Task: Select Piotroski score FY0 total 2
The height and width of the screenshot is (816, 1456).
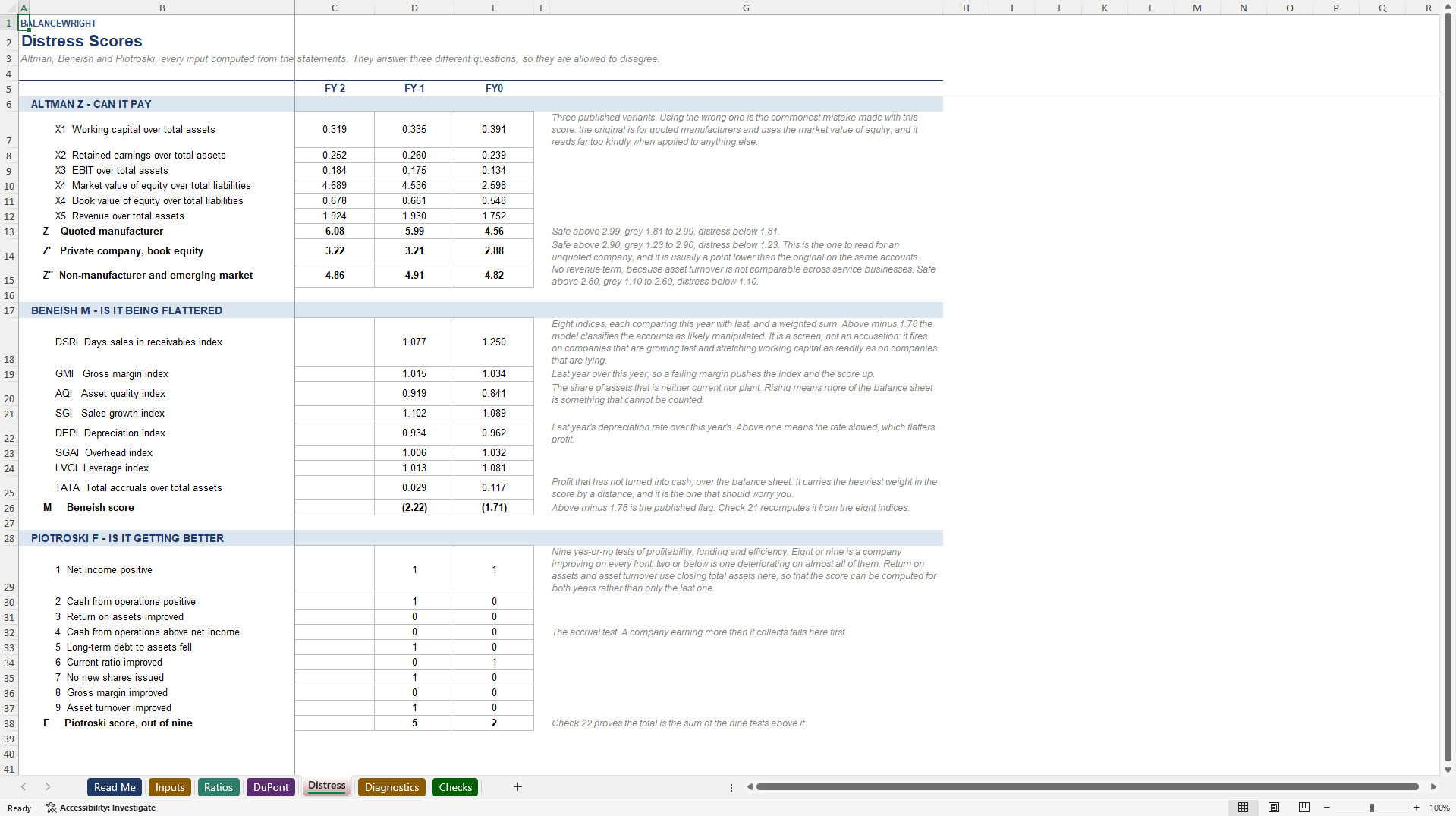Action: [494, 723]
